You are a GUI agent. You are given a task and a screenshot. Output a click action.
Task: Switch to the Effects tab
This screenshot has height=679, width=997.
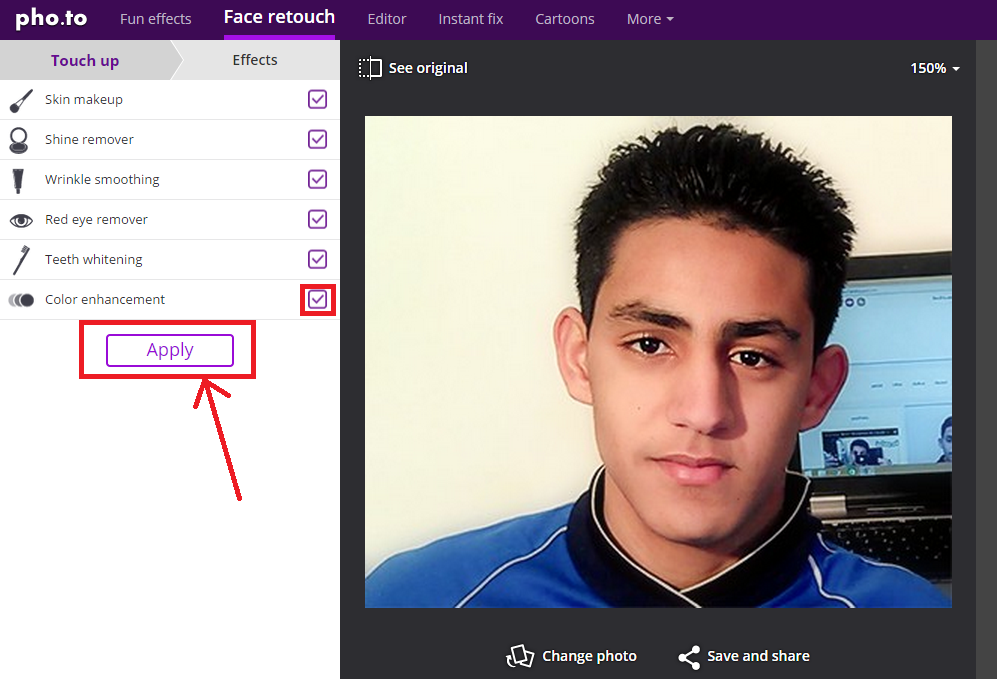click(x=255, y=60)
